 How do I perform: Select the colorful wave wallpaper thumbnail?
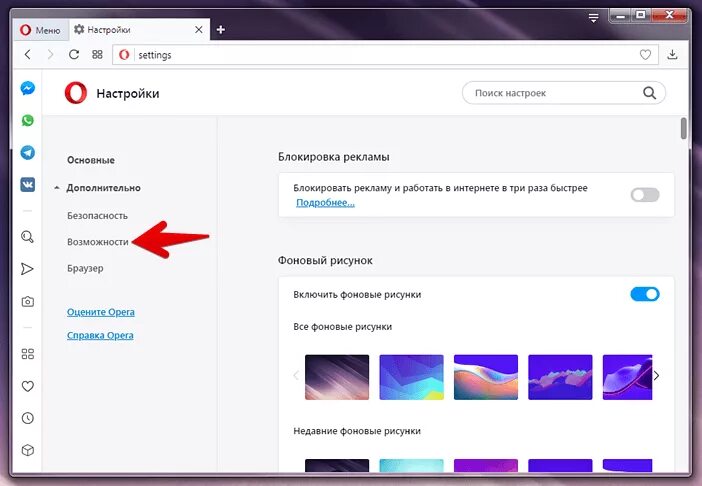[x=486, y=377]
